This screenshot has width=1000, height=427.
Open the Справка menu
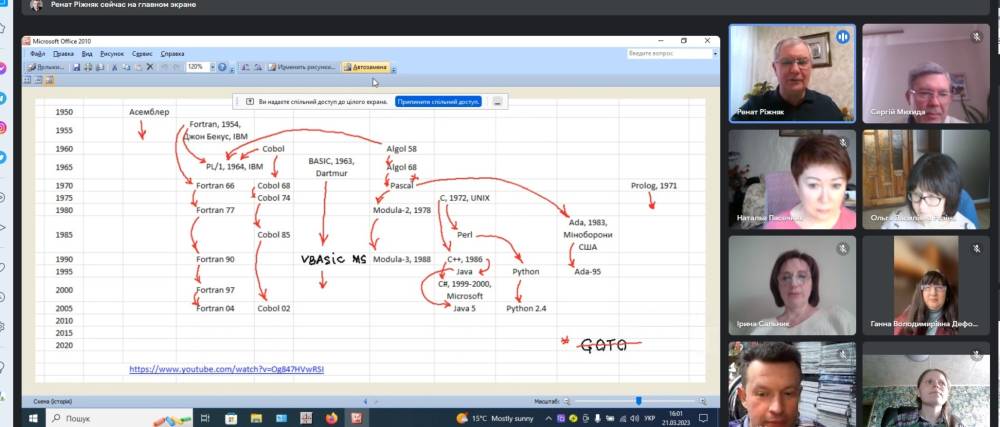172,53
